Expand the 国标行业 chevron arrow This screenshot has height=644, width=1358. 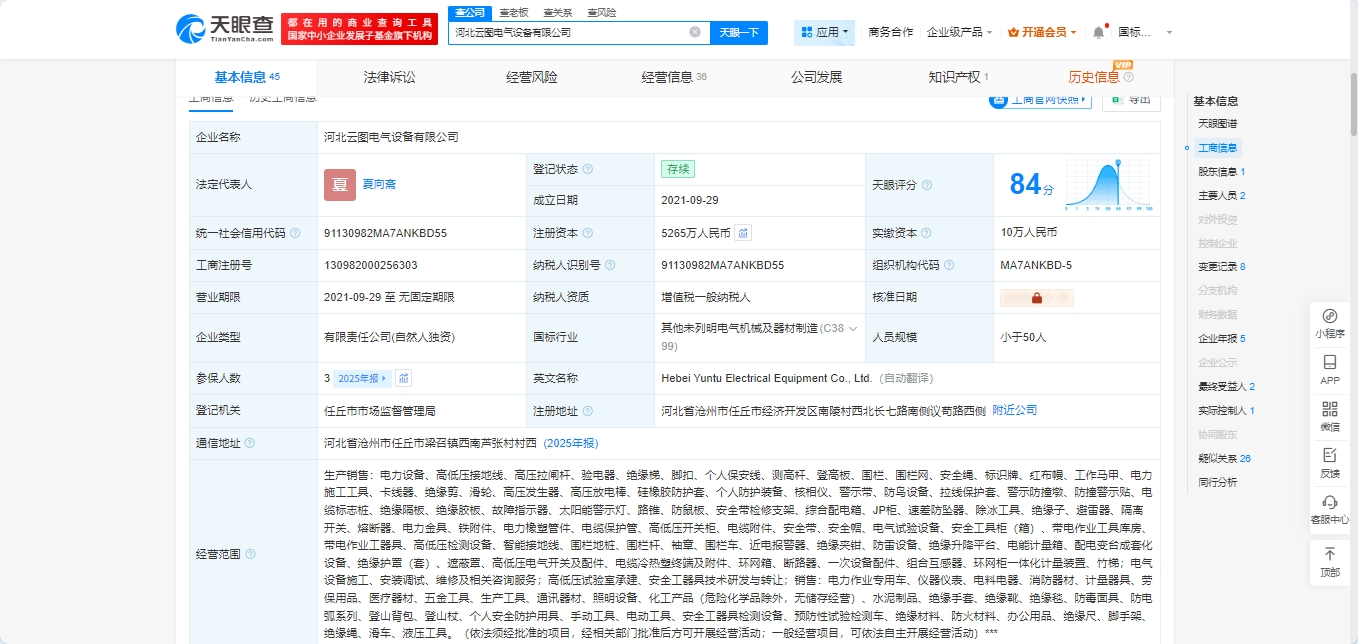pos(853,328)
